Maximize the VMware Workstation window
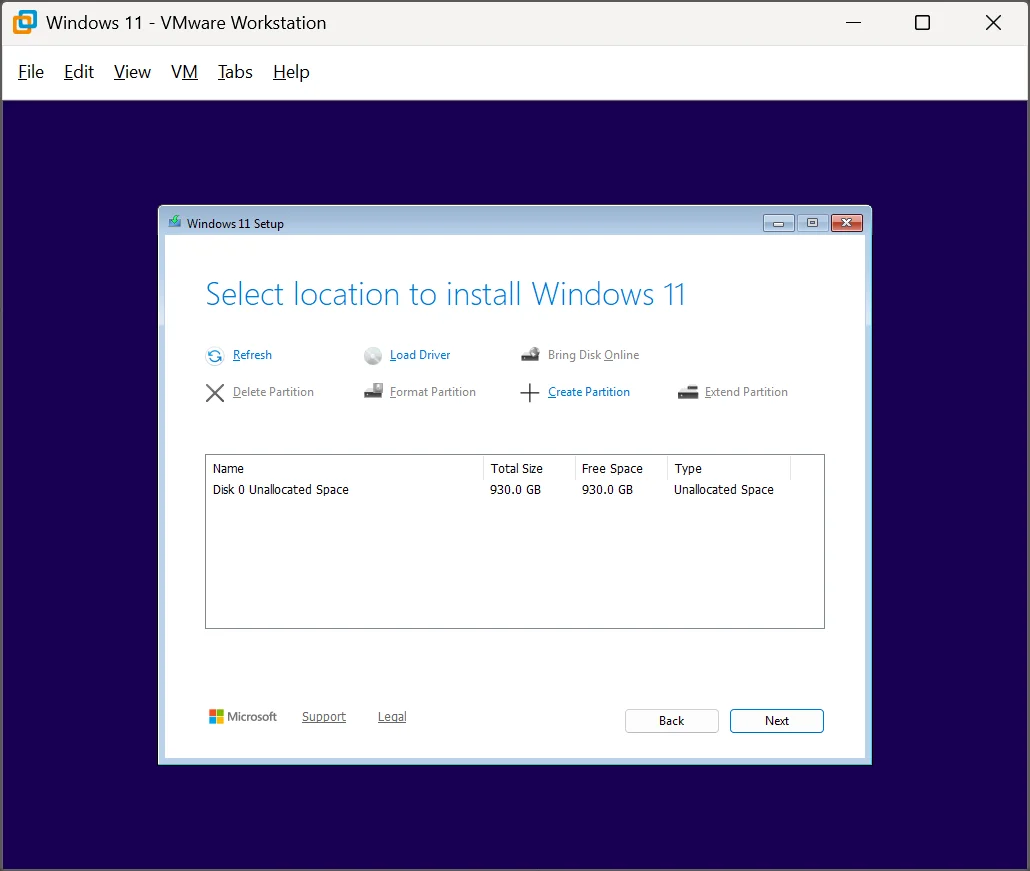This screenshot has height=871, width=1030. (x=922, y=22)
